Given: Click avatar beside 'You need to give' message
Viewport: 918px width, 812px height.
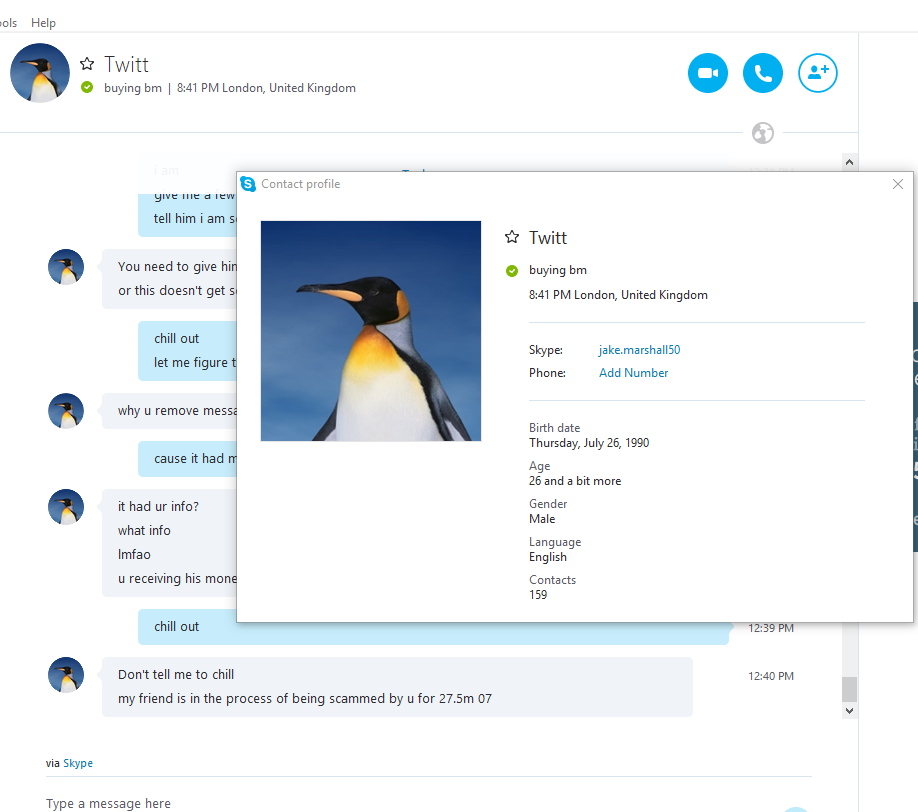Looking at the screenshot, I should coord(66,267).
